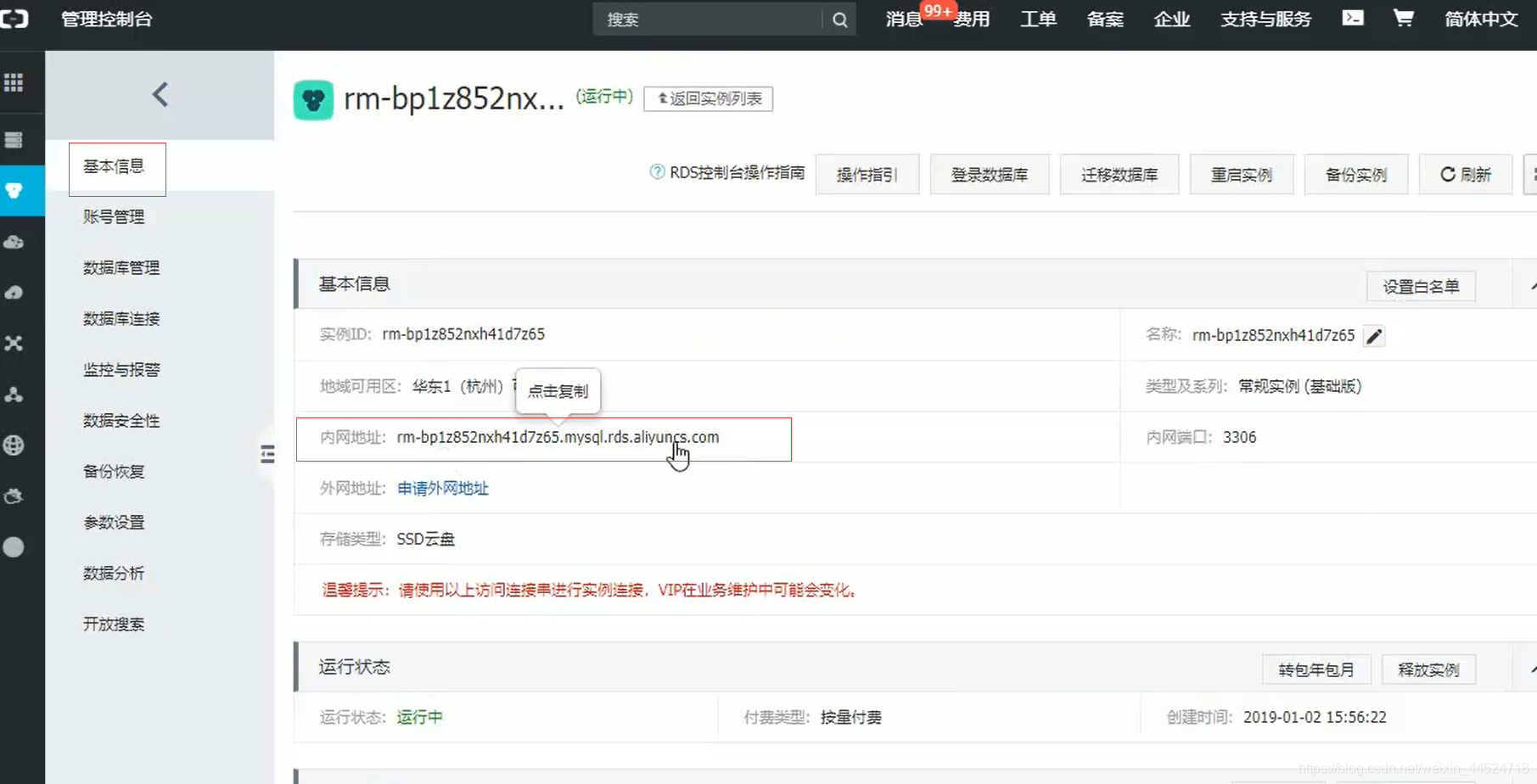This screenshot has width=1537, height=784.
Task: Refresh page with 刷新 button
Action: 1466,175
